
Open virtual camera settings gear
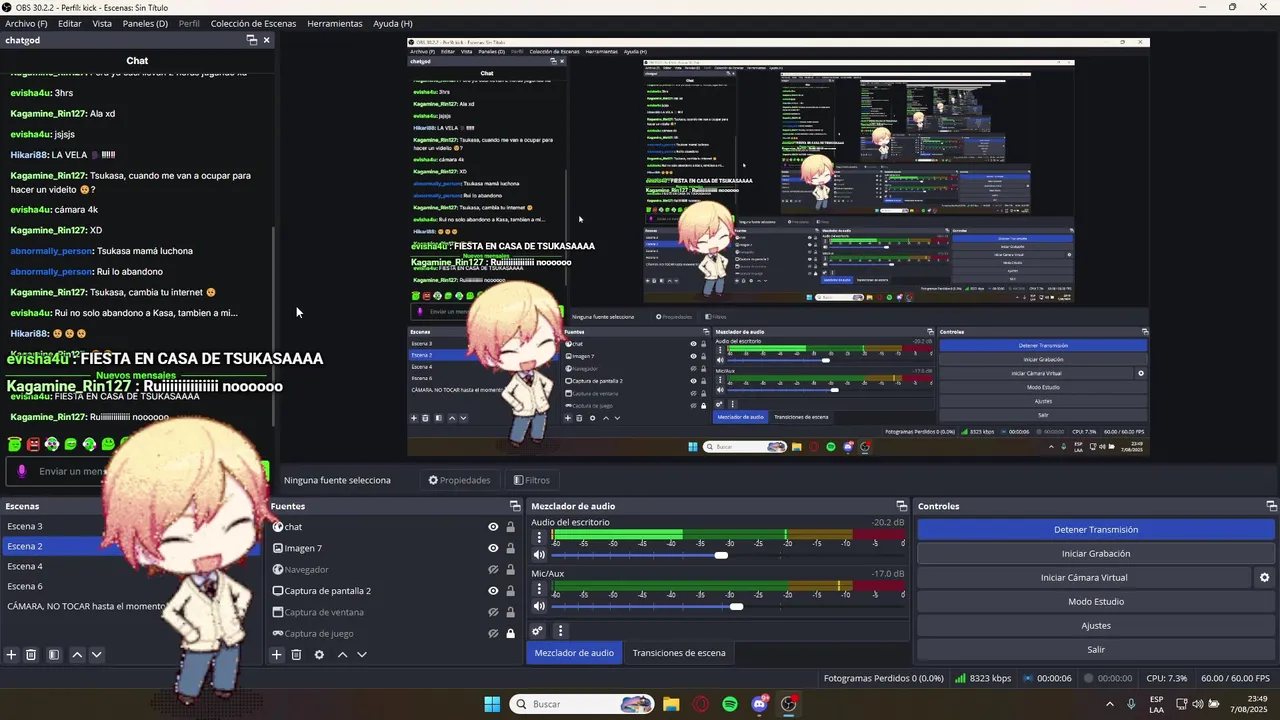click(x=1264, y=578)
